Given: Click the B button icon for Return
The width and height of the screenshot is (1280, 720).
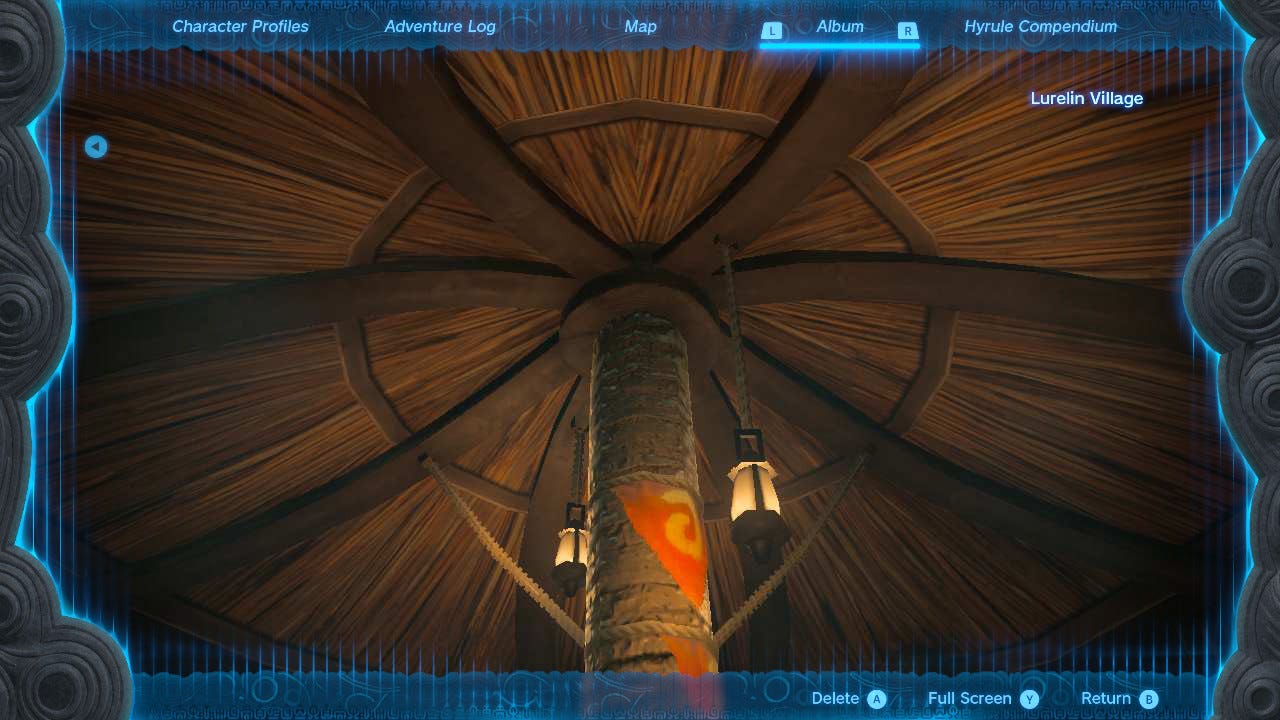Looking at the screenshot, I should click(1149, 699).
